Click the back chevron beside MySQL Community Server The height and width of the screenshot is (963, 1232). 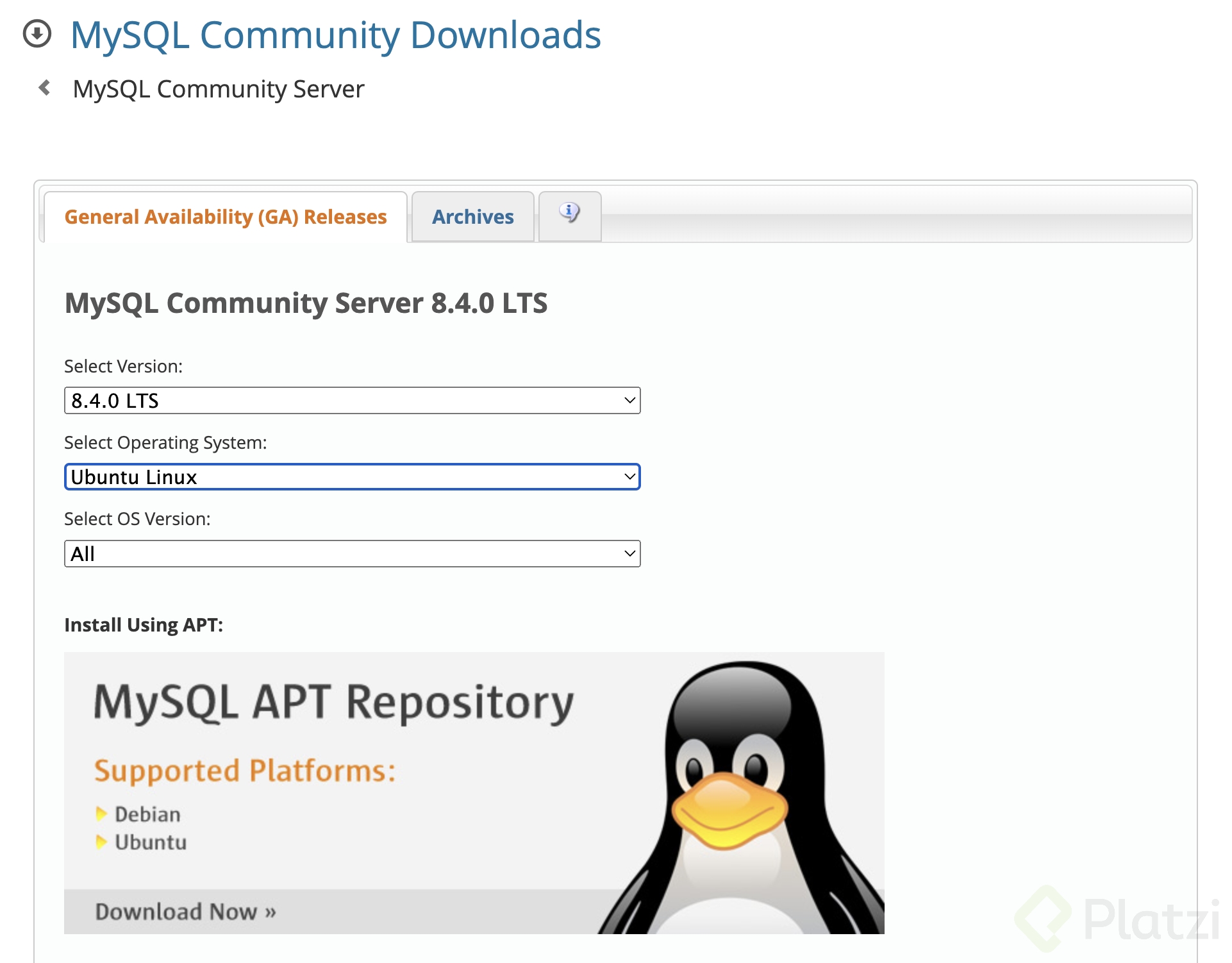pyautogui.click(x=44, y=88)
